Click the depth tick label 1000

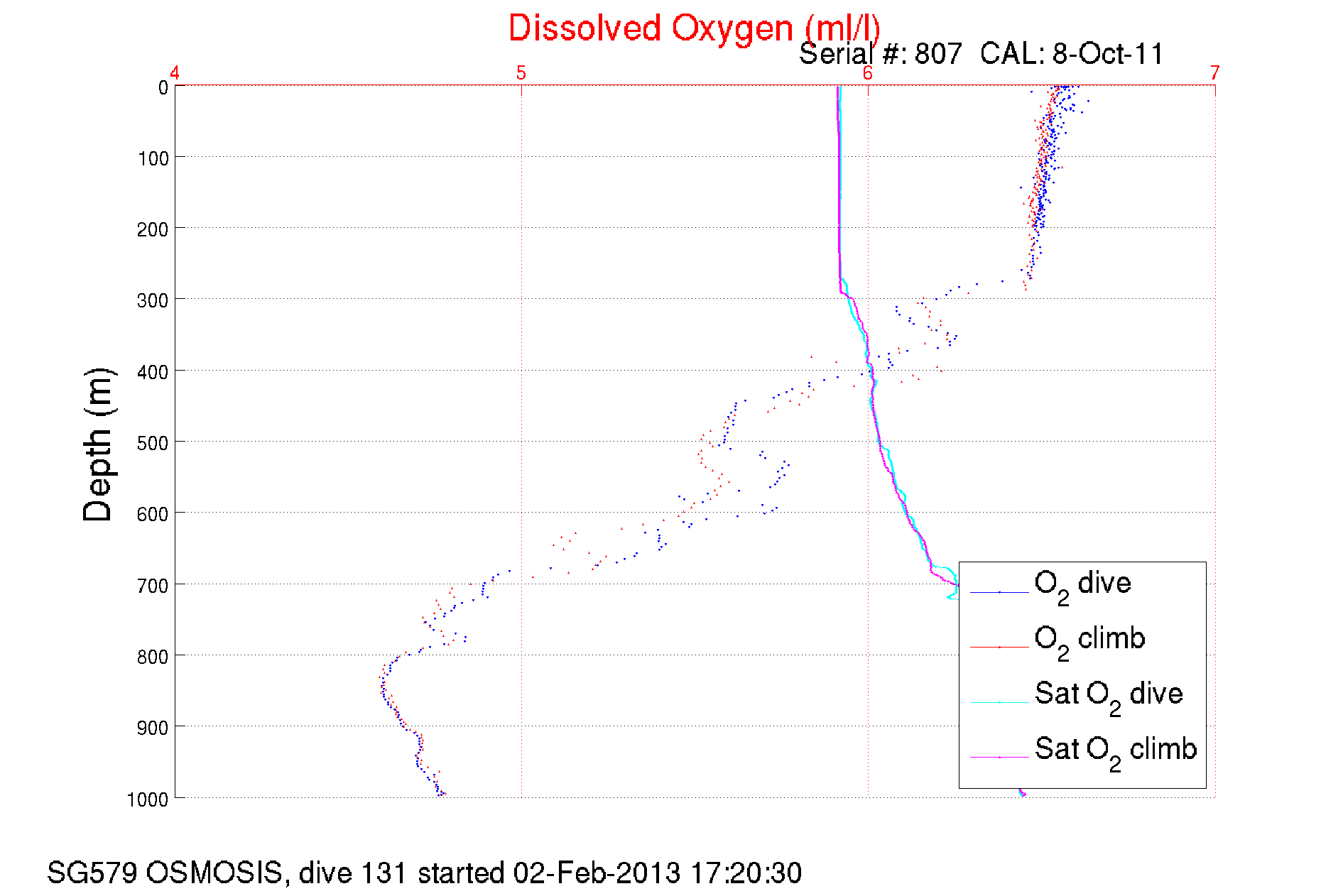[148, 799]
